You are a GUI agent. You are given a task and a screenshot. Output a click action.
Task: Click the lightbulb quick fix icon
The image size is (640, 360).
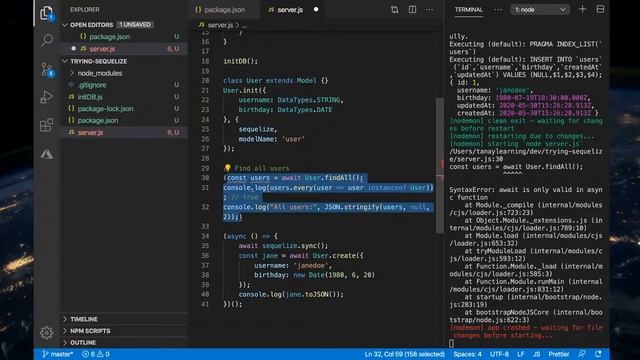[227, 168]
